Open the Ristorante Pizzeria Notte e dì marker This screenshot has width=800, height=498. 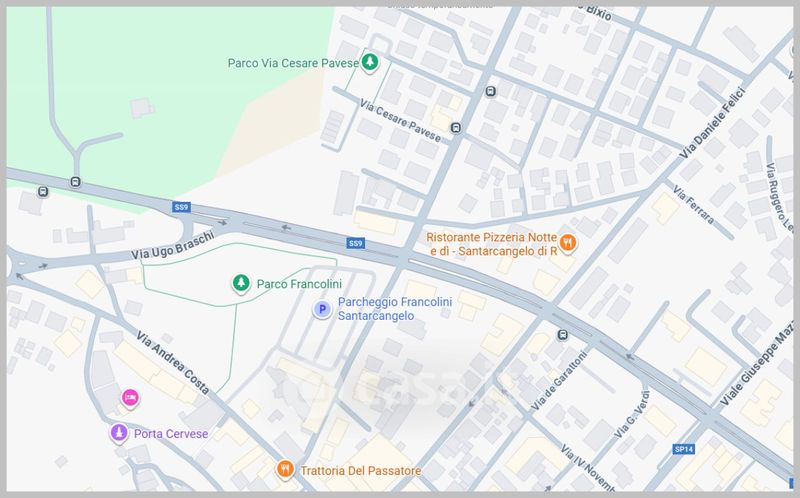click(567, 242)
